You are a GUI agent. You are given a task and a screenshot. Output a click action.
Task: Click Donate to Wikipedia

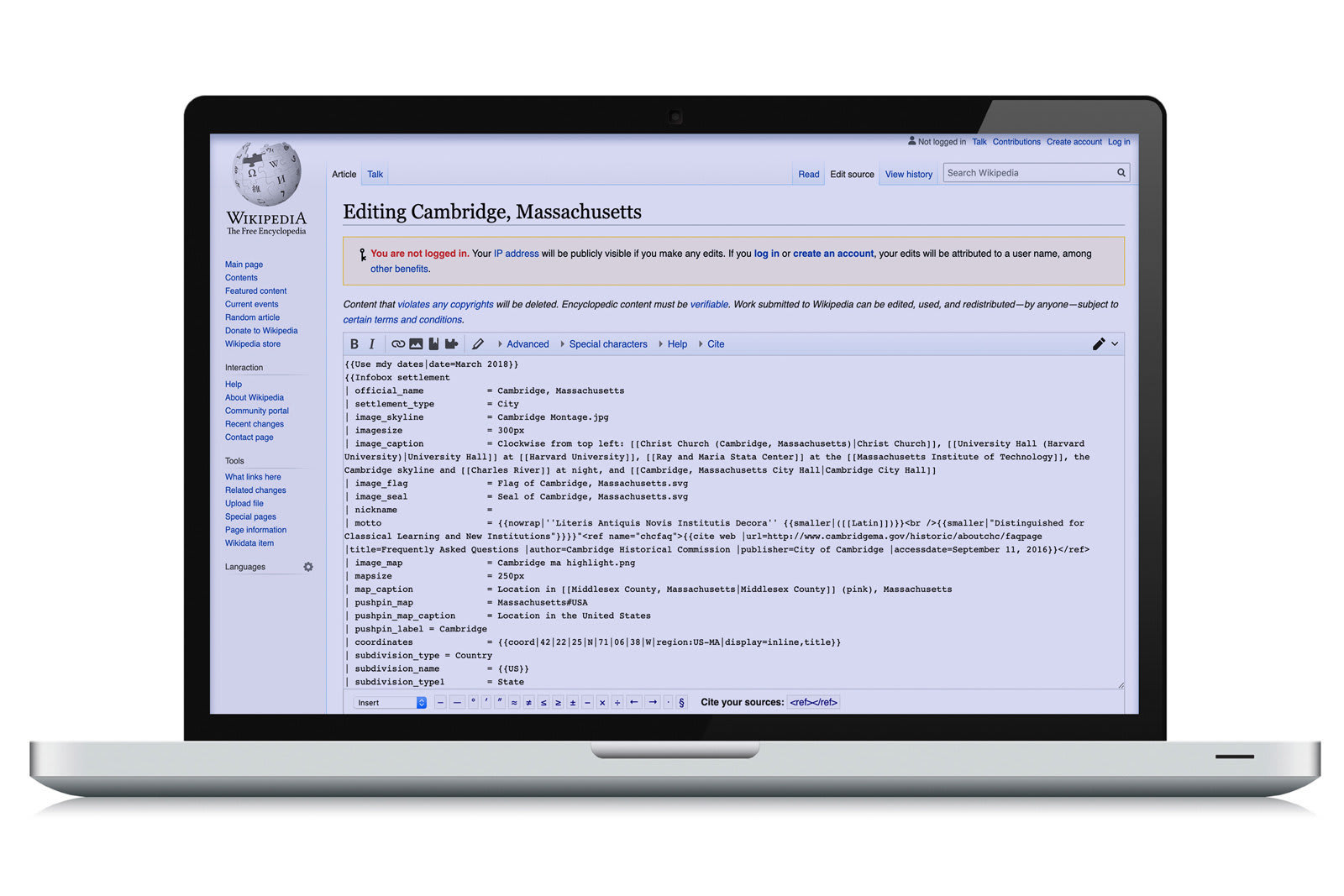[261, 331]
